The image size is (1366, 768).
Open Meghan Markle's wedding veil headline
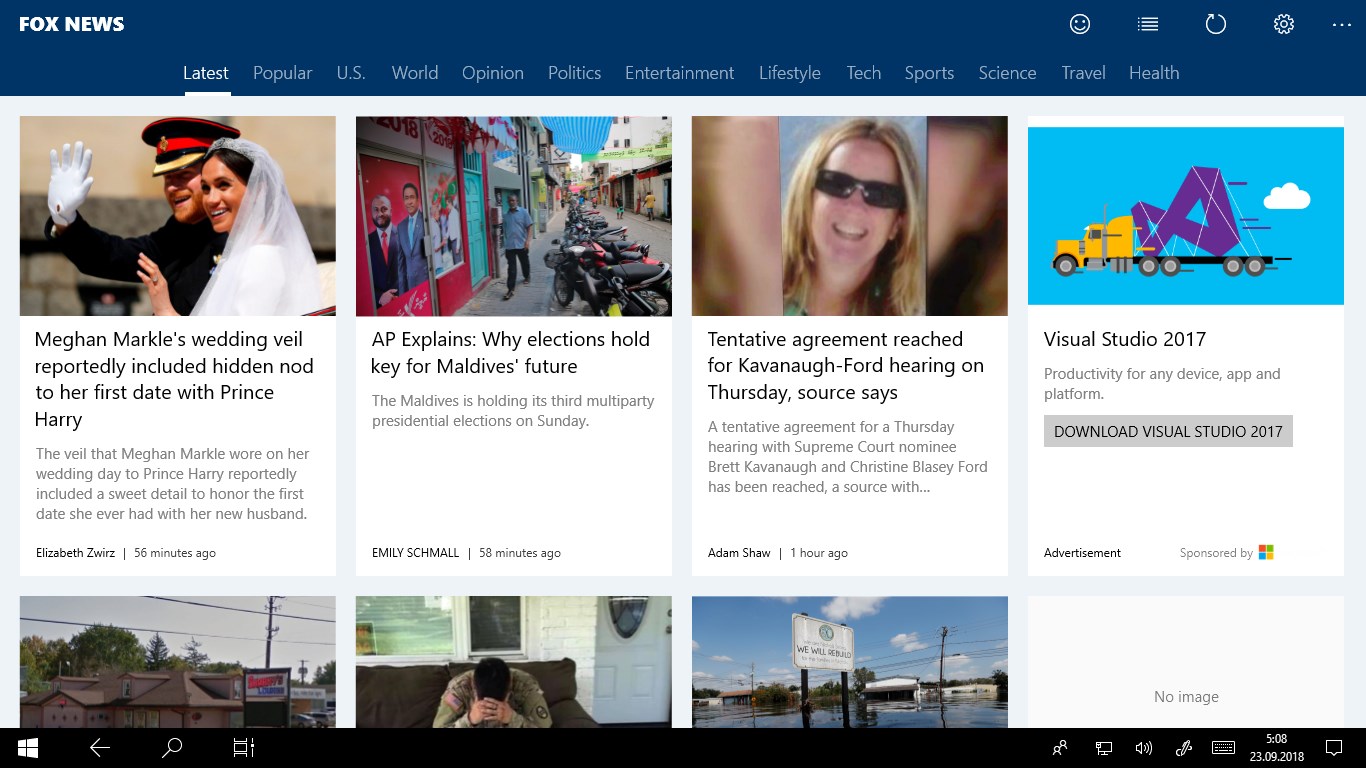(175, 379)
